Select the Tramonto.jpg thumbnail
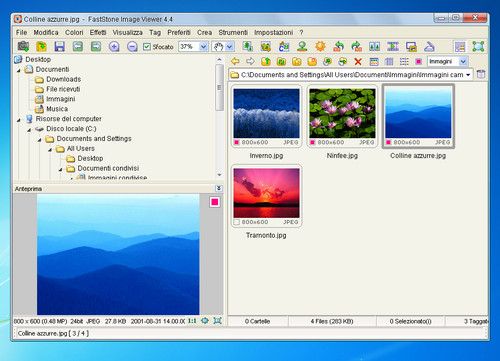The height and width of the screenshot is (361, 500). [266, 196]
